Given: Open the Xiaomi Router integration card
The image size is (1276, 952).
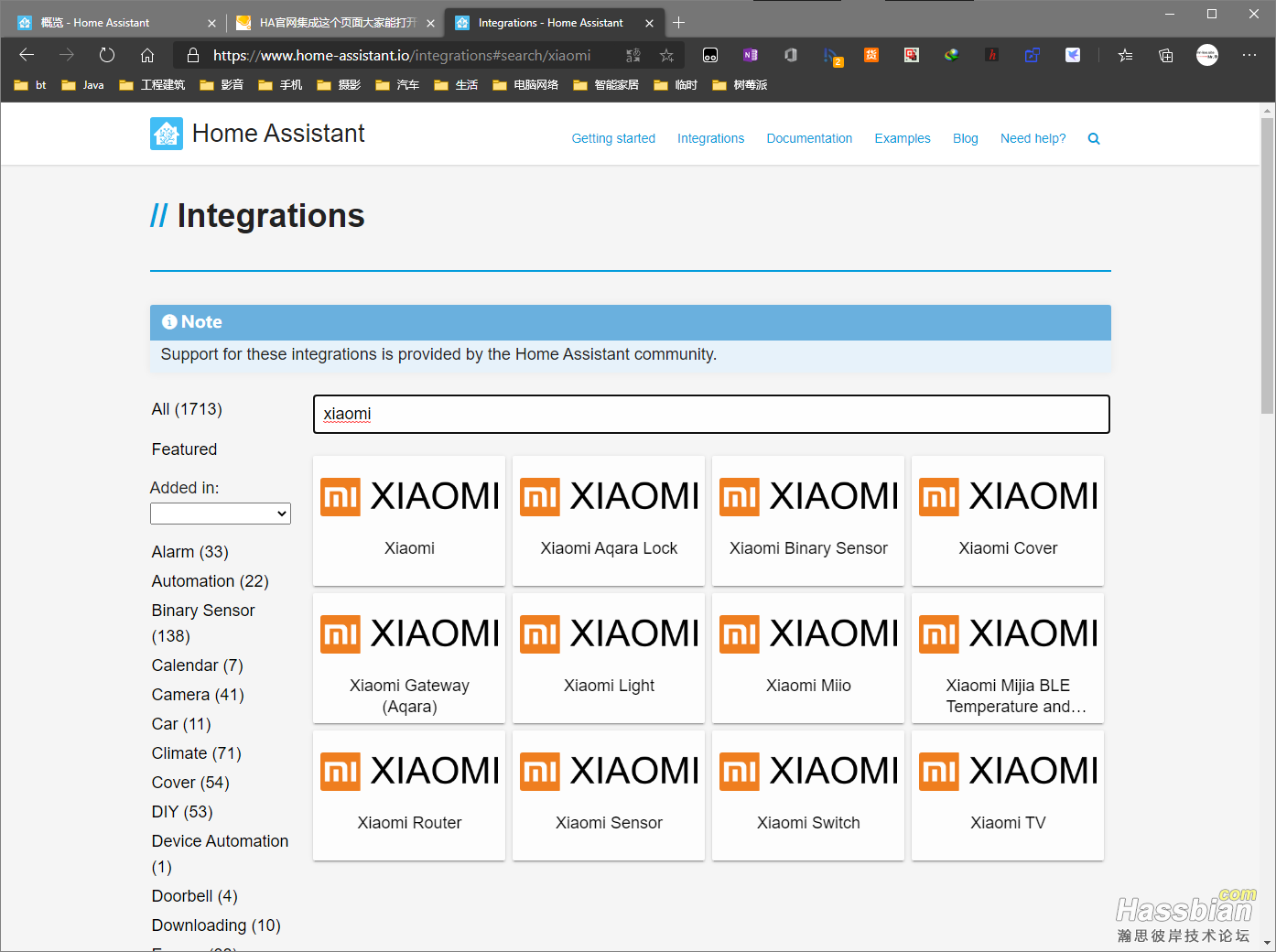Looking at the screenshot, I should (x=409, y=795).
